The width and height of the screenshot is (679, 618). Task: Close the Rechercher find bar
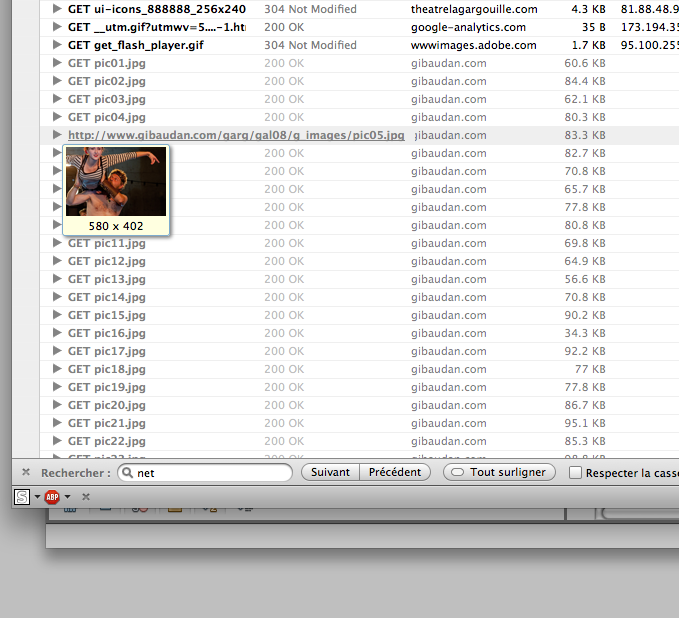(x=26, y=472)
